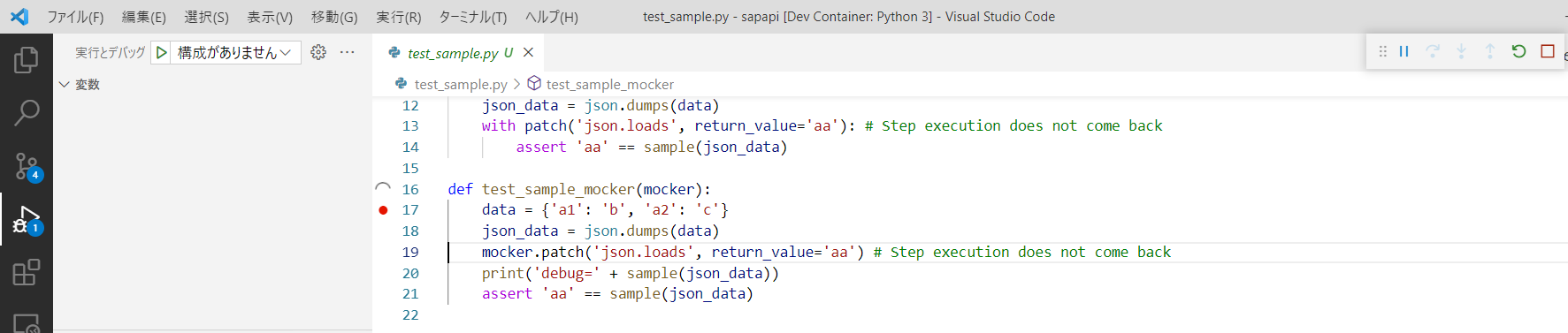Open the 実行(R) menu
The width and height of the screenshot is (1568, 333).
[x=399, y=17]
